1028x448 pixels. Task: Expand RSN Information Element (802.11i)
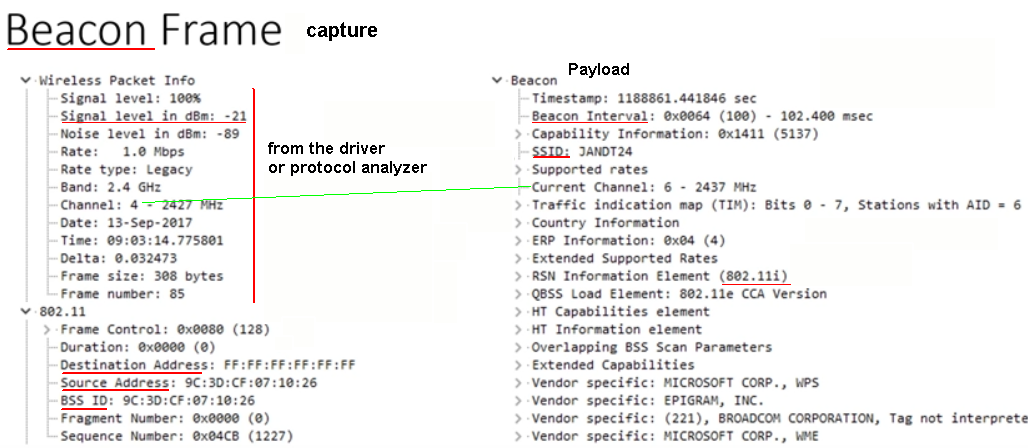(518, 276)
